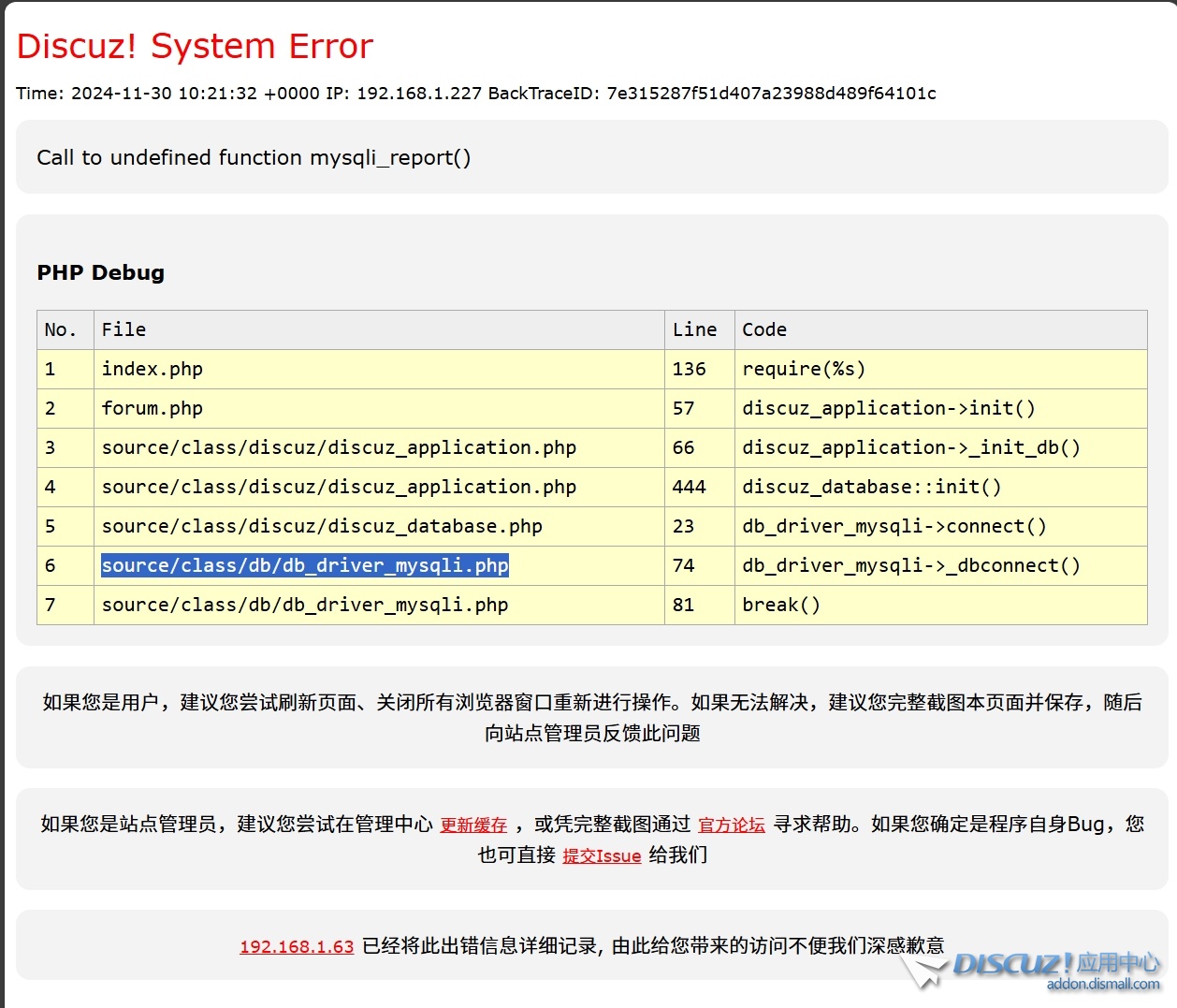Click the File column header
This screenshot has width=1177, height=1008.
(124, 329)
